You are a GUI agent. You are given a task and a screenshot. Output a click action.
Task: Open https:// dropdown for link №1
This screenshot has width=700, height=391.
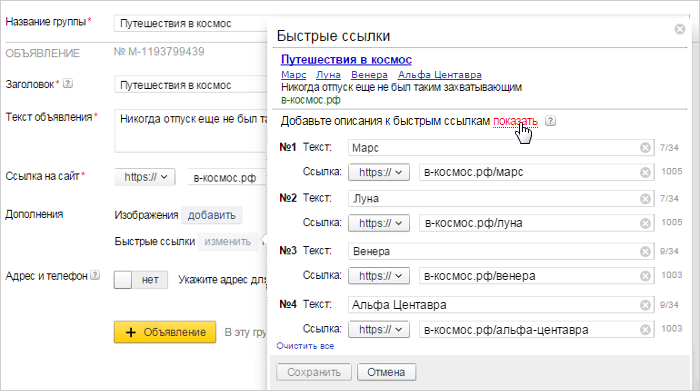(379, 172)
